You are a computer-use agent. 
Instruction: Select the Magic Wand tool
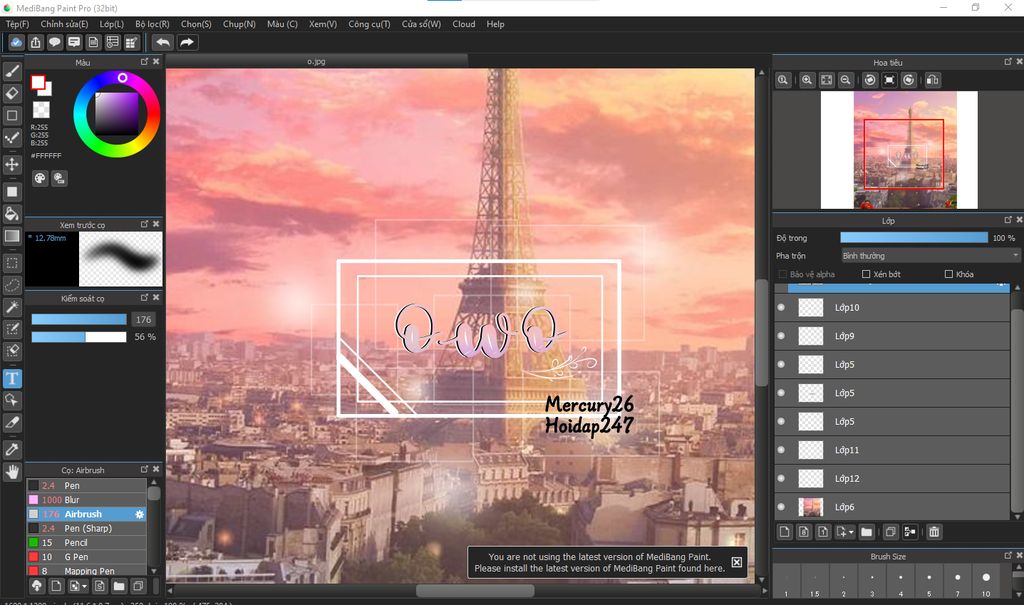[12, 307]
